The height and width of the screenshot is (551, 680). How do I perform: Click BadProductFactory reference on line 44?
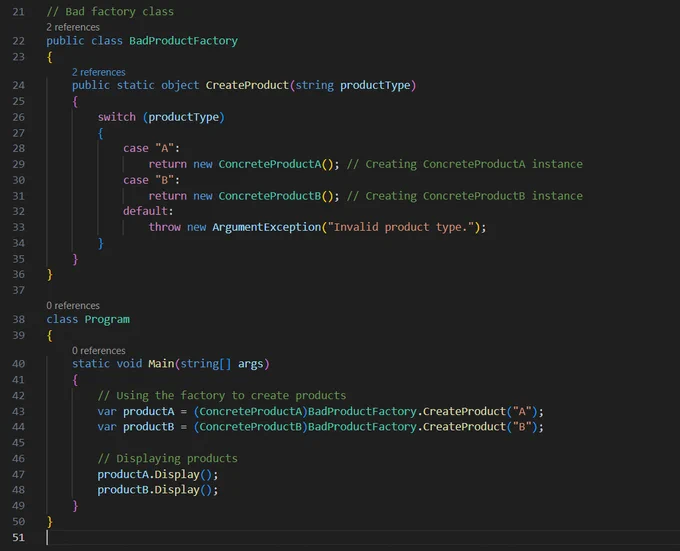[362, 427]
